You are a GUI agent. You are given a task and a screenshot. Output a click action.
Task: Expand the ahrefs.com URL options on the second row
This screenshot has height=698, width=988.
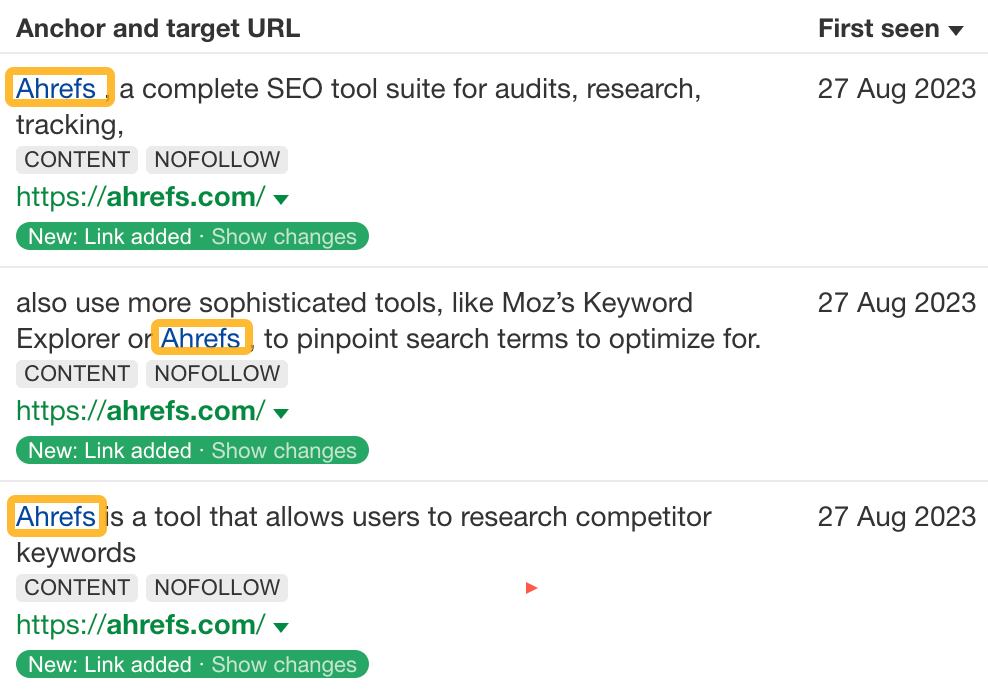click(x=281, y=412)
